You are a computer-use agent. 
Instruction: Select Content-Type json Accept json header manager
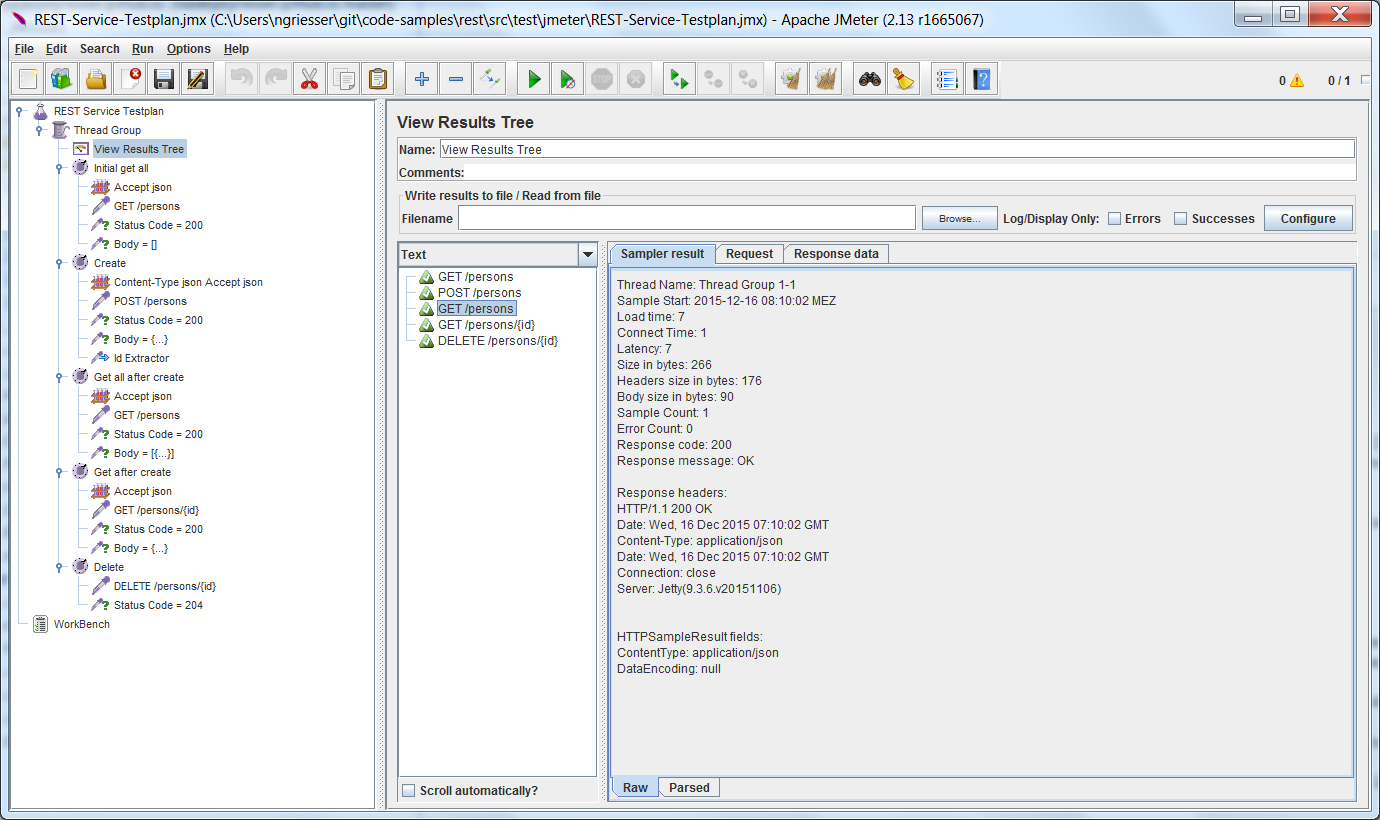tap(188, 282)
